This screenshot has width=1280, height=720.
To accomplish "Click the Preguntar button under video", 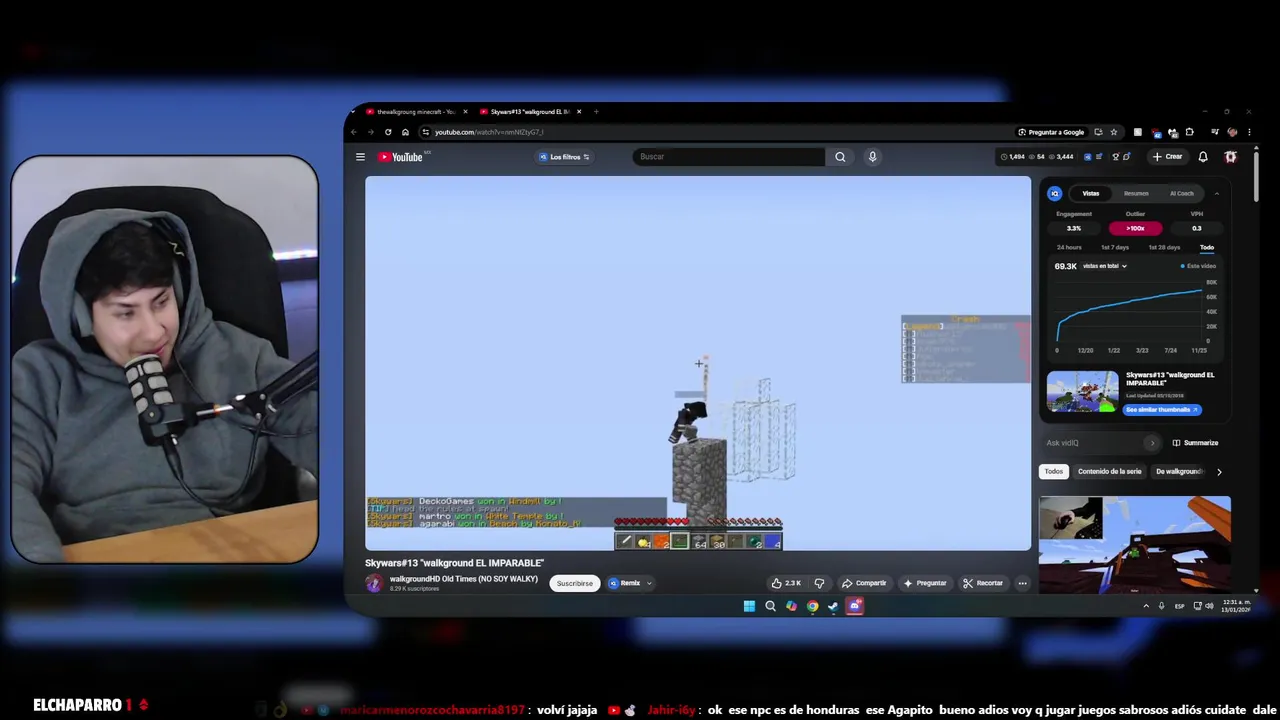I will (925, 583).
